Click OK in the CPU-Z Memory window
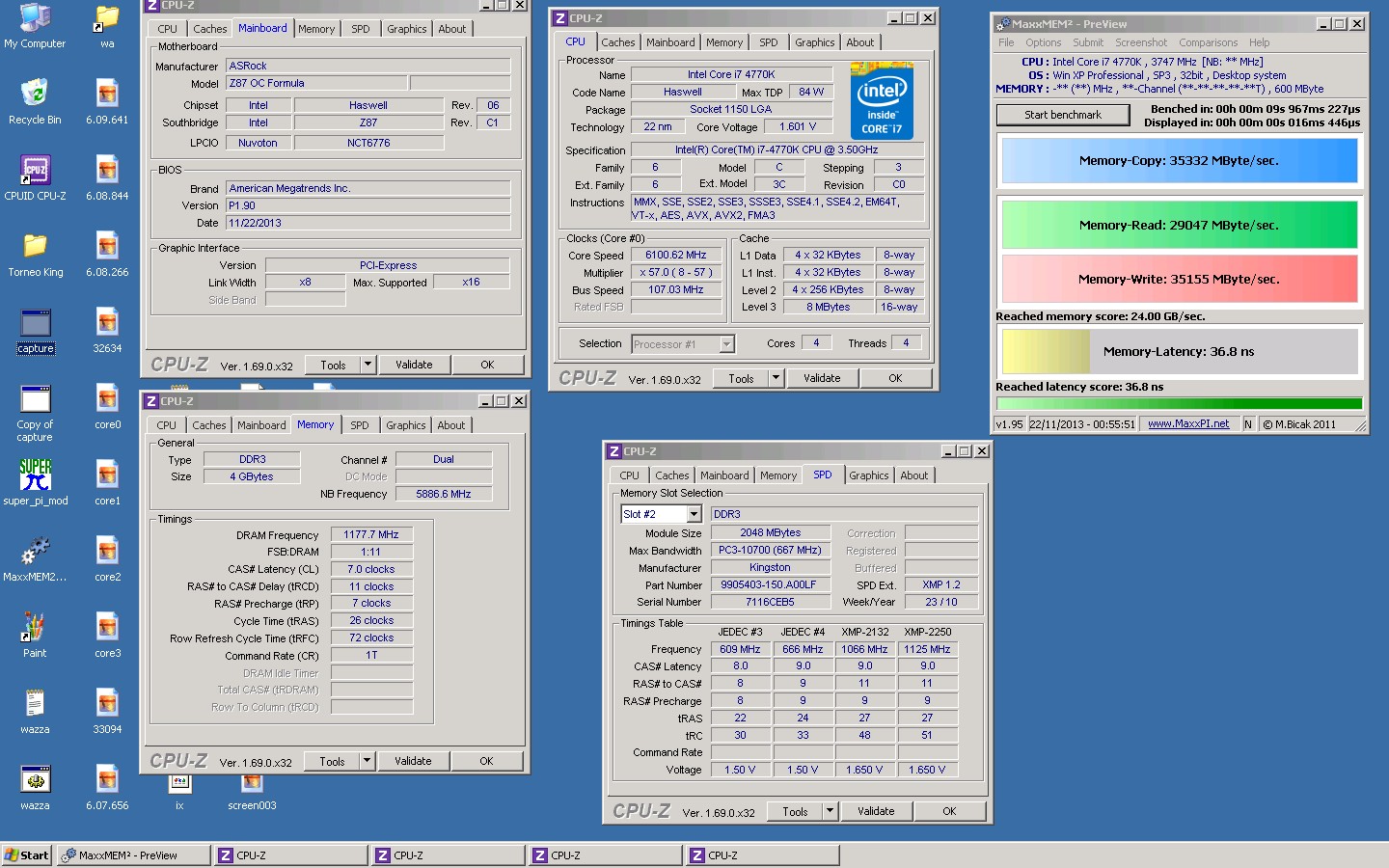This screenshot has width=1389, height=868. (x=486, y=761)
